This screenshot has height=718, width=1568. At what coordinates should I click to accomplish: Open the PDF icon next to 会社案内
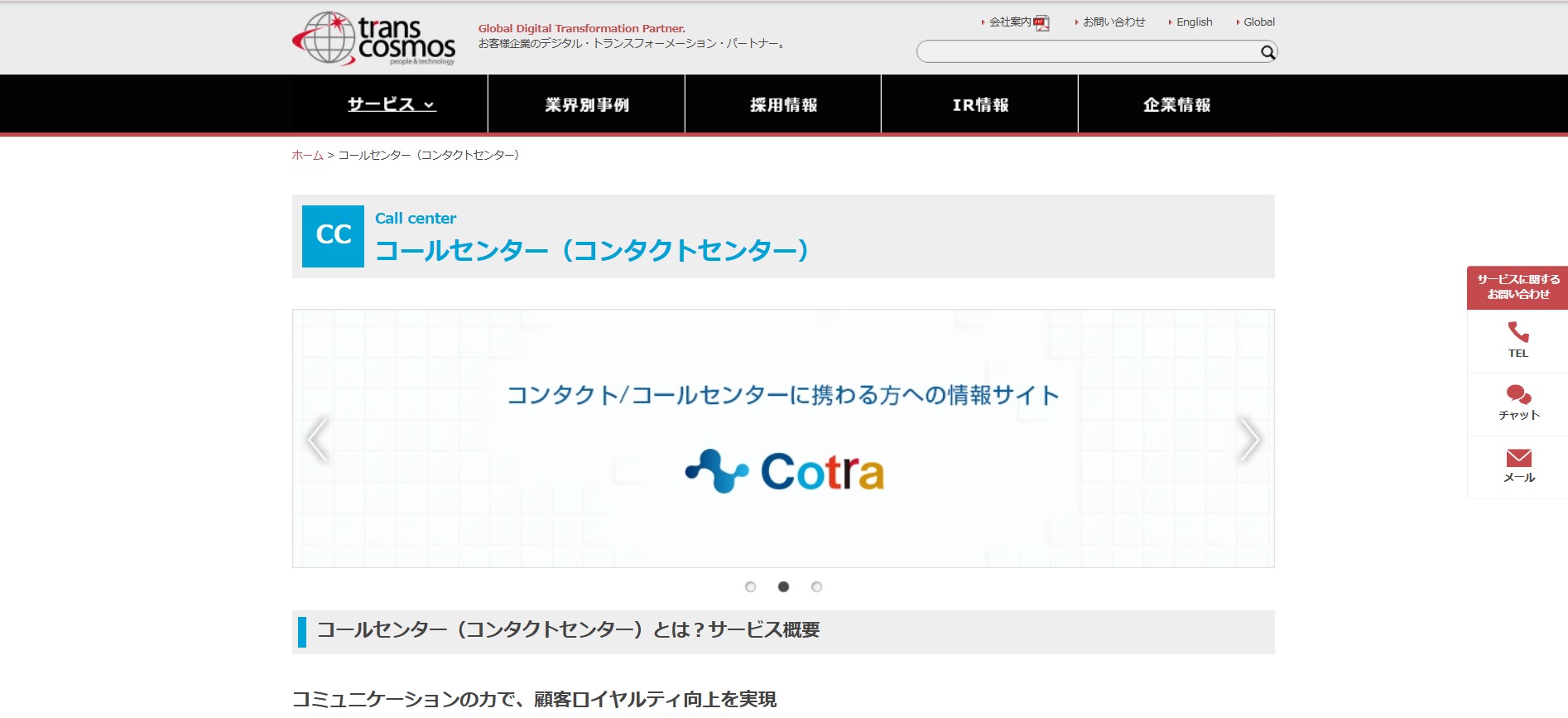tap(1041, 23)
